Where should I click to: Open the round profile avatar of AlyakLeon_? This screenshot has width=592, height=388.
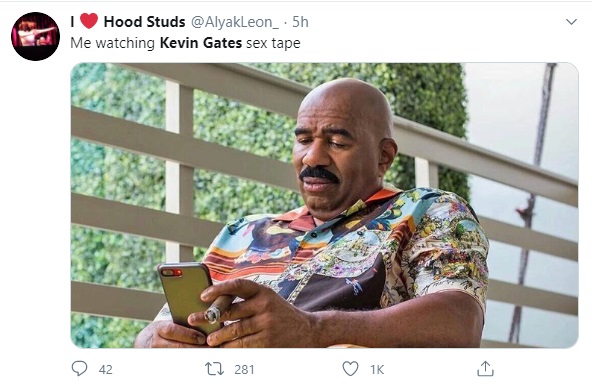pyautogui.click(x=35, y=36)
